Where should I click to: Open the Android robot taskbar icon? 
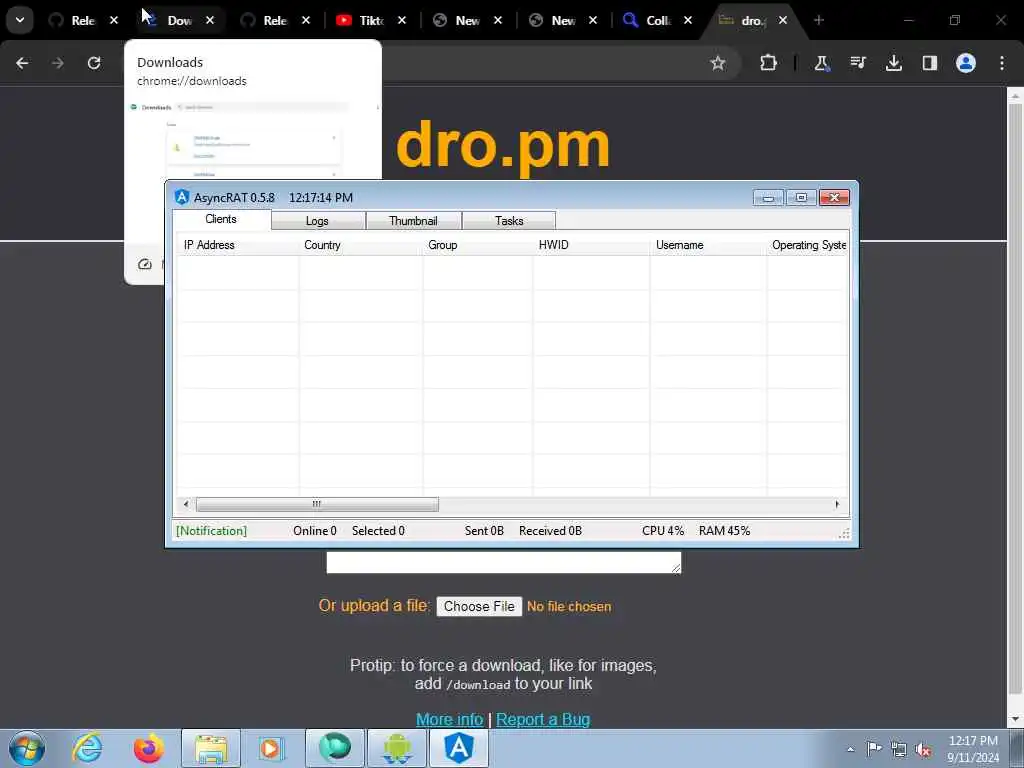397,748
